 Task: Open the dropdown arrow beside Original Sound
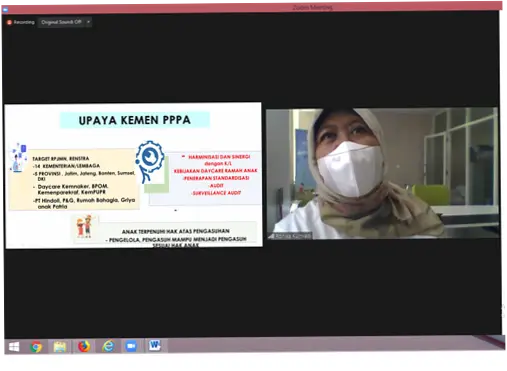coord(88,22)
